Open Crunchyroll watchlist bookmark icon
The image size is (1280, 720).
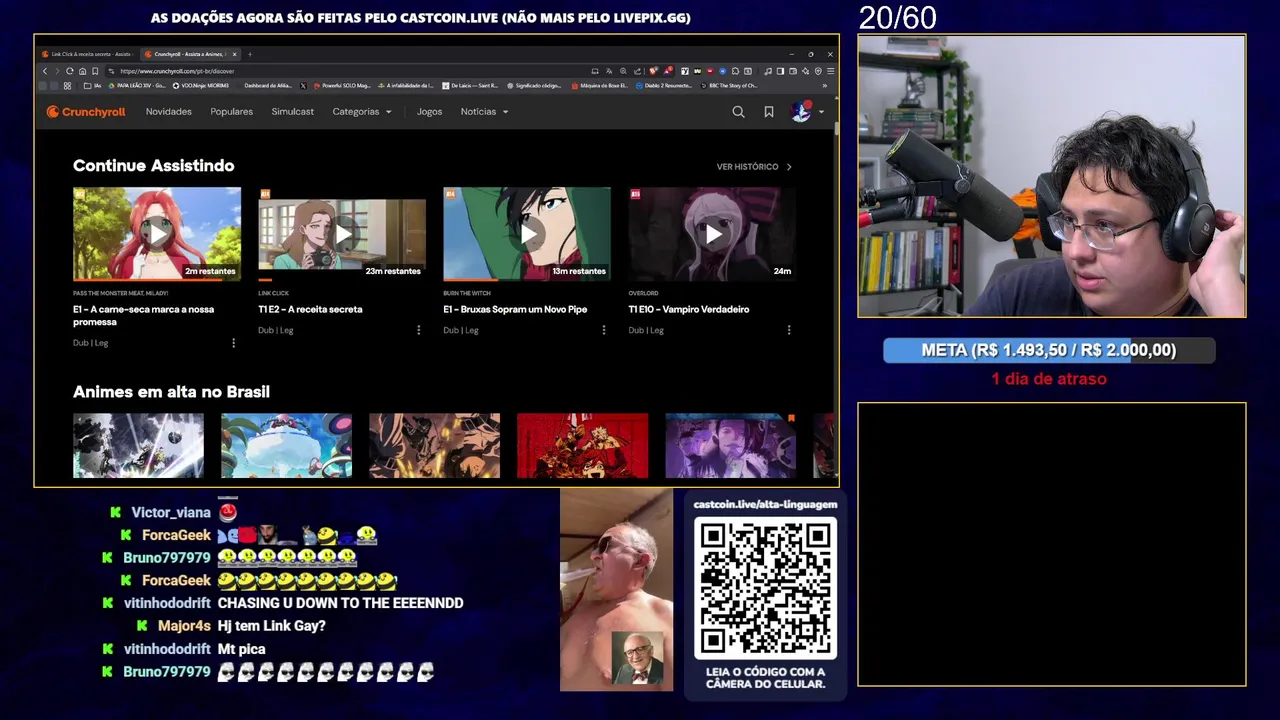(x=769, y=112)
